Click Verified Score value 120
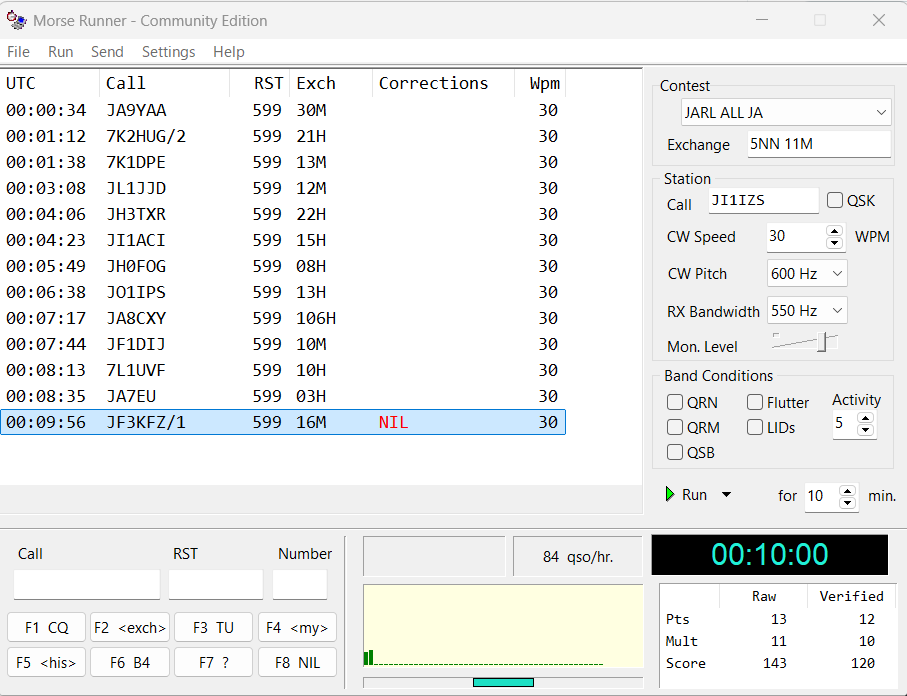Image resolution: width=907 pixels, height=696 pixels. 862,663
